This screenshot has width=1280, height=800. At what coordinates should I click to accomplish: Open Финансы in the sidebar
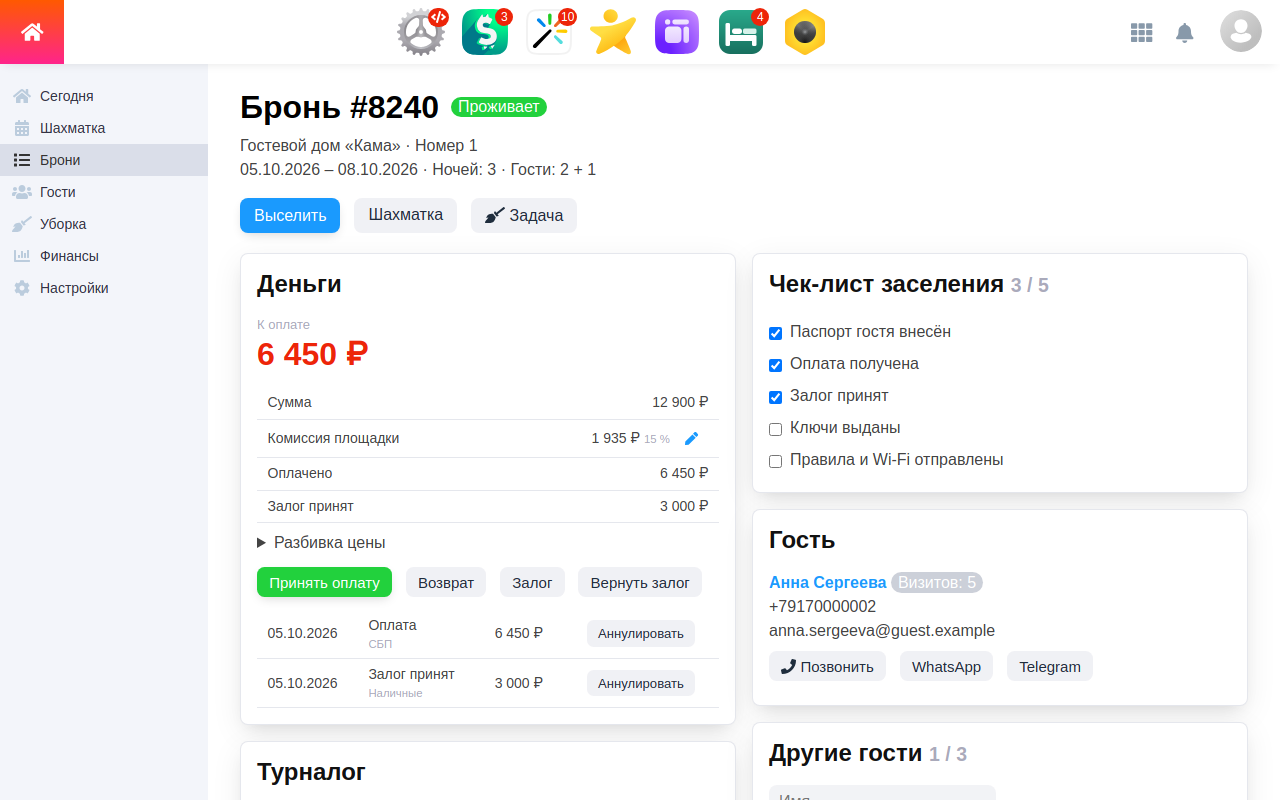click(104, 256)
